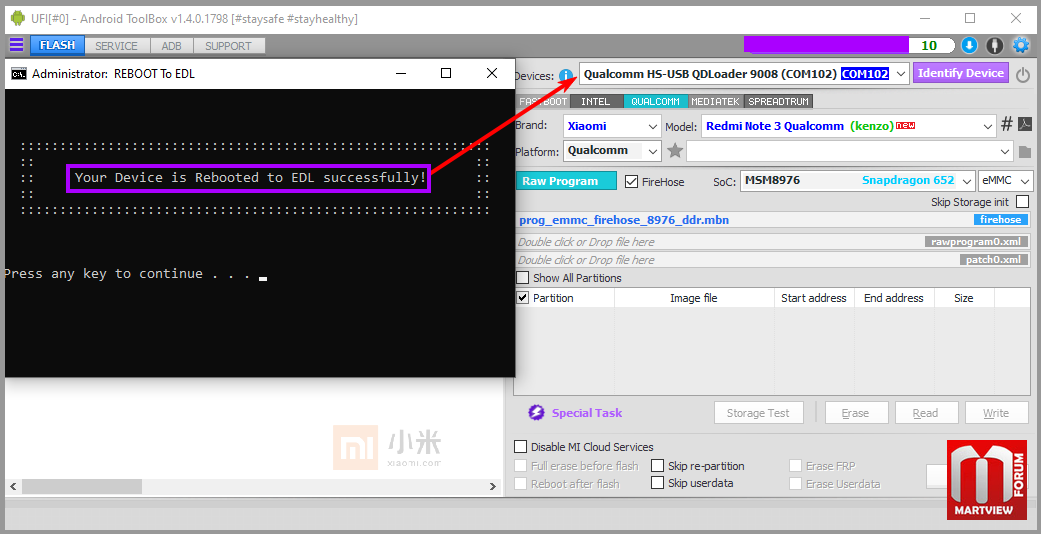The image size is (1041, 534).
Task: Click the Erase button
Action: click(856, 412)
